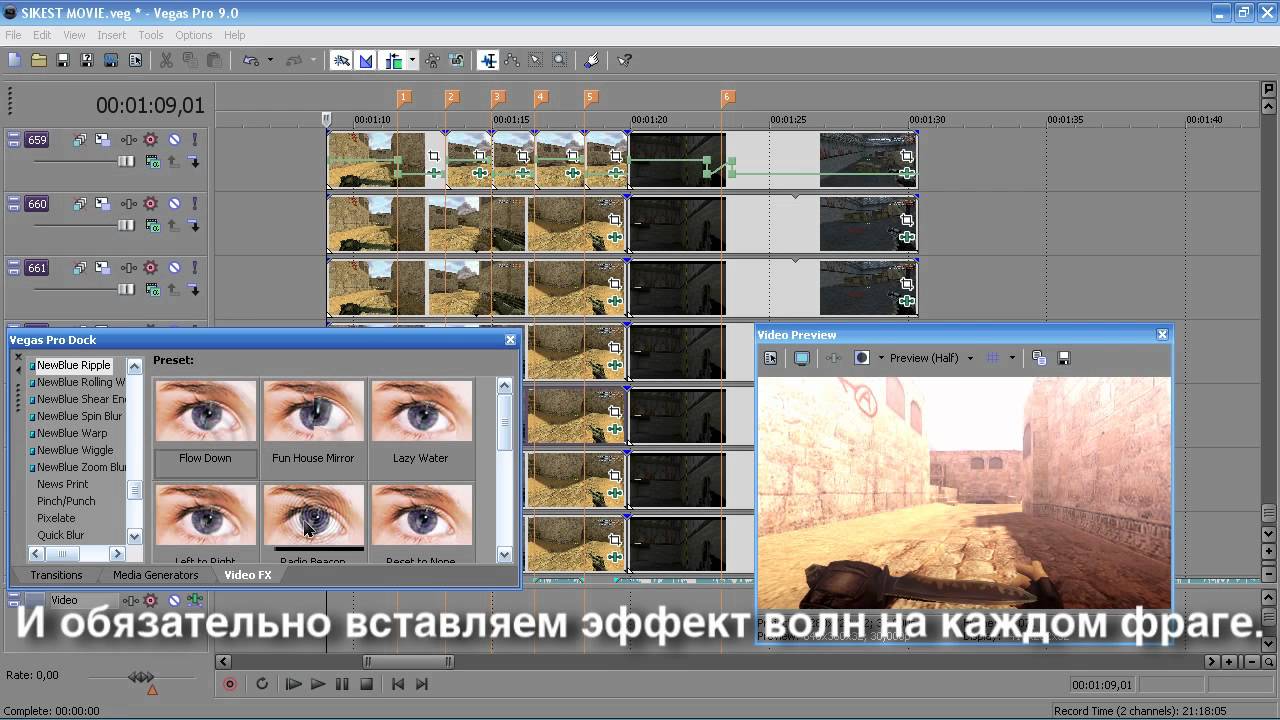Click the Record button in transport
This screenshot has width=1280, height=720.
(230, 684)
